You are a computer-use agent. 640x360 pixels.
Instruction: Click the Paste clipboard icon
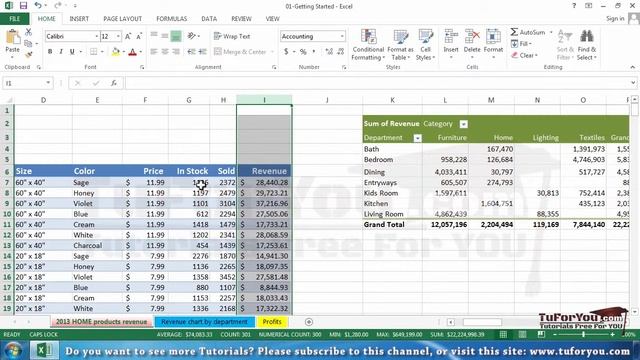coord(12,38)
